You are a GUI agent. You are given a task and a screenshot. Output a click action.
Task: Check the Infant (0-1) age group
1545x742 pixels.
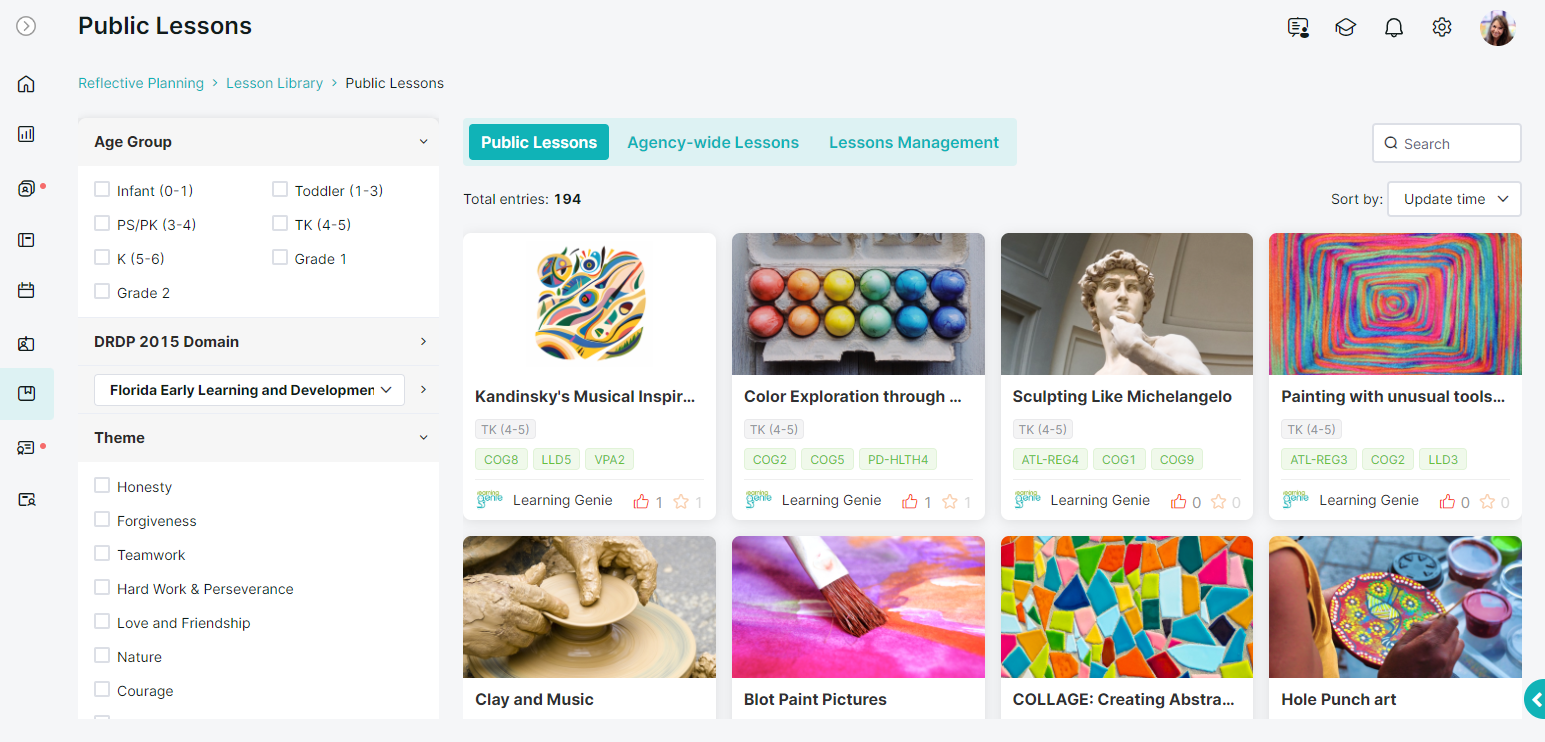102,189
